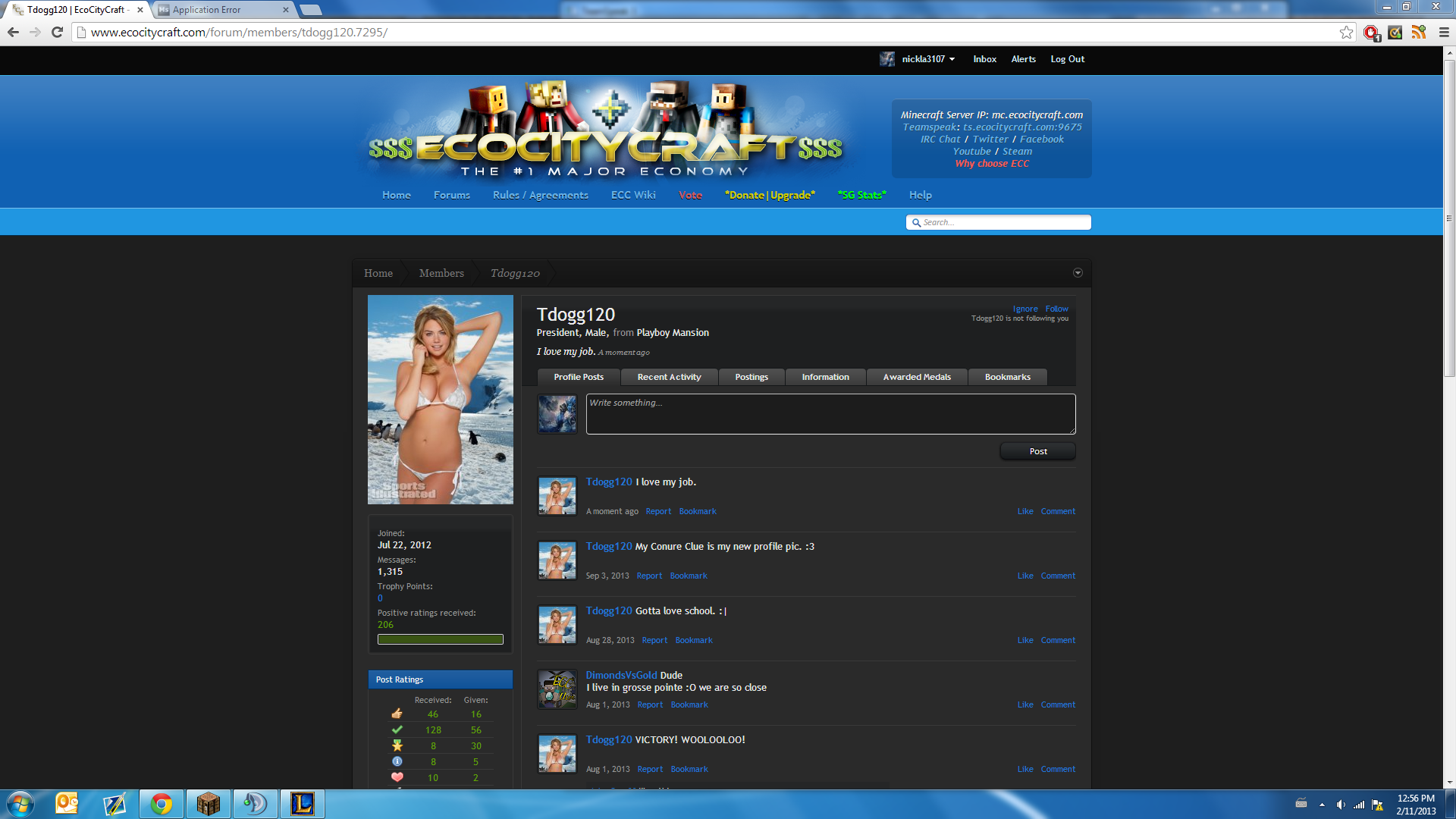Open the ECC Wiki link

[633, 195]
